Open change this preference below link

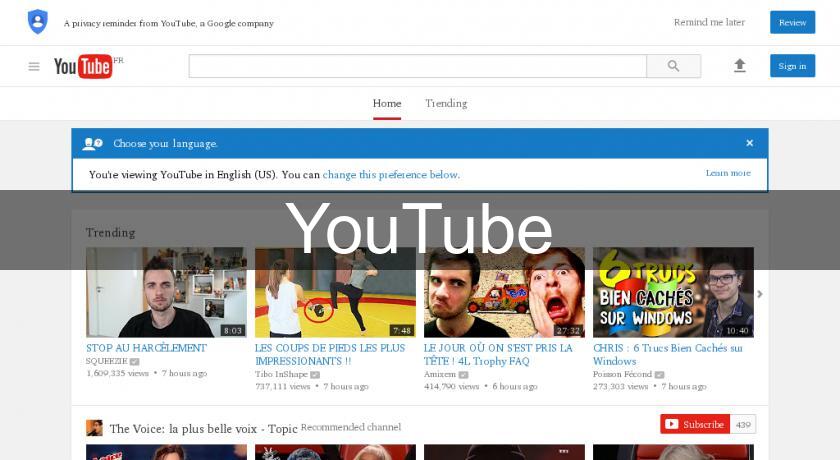pos(391,175)
